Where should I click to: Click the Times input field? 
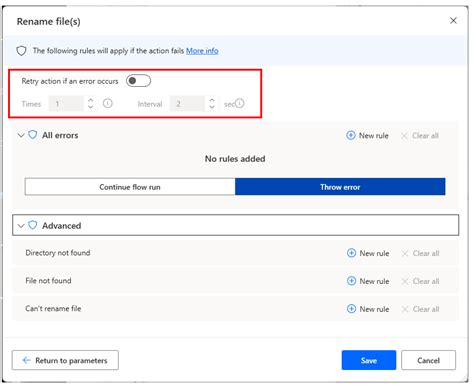[66, 104]
